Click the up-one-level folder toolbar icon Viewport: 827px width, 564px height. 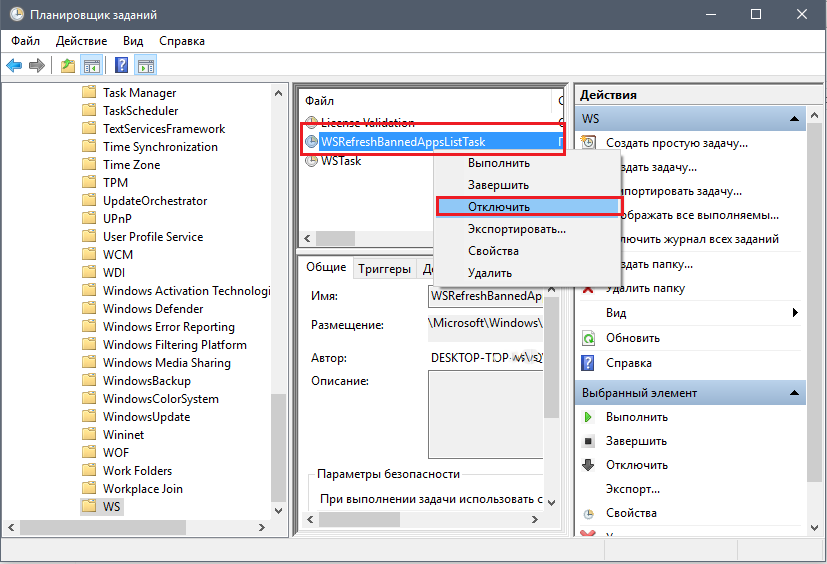(68, 66)
